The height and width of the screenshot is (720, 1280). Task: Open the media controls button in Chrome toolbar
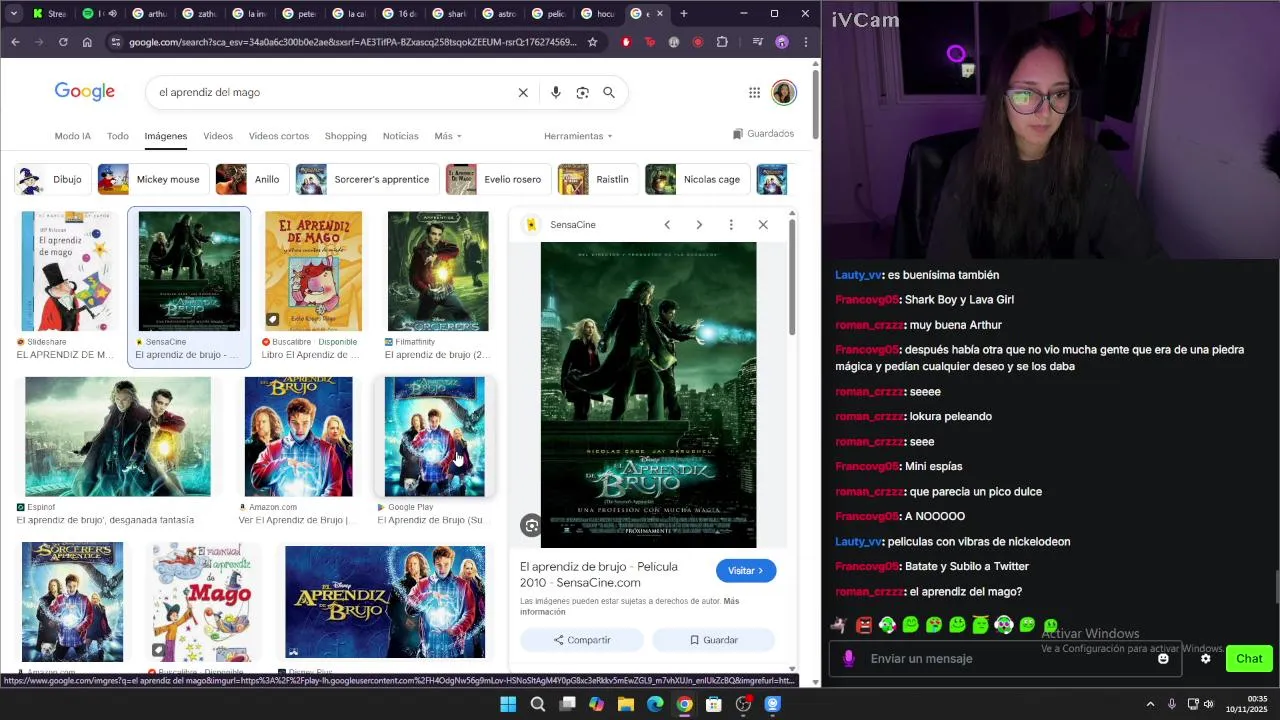(x=757, y=42)
